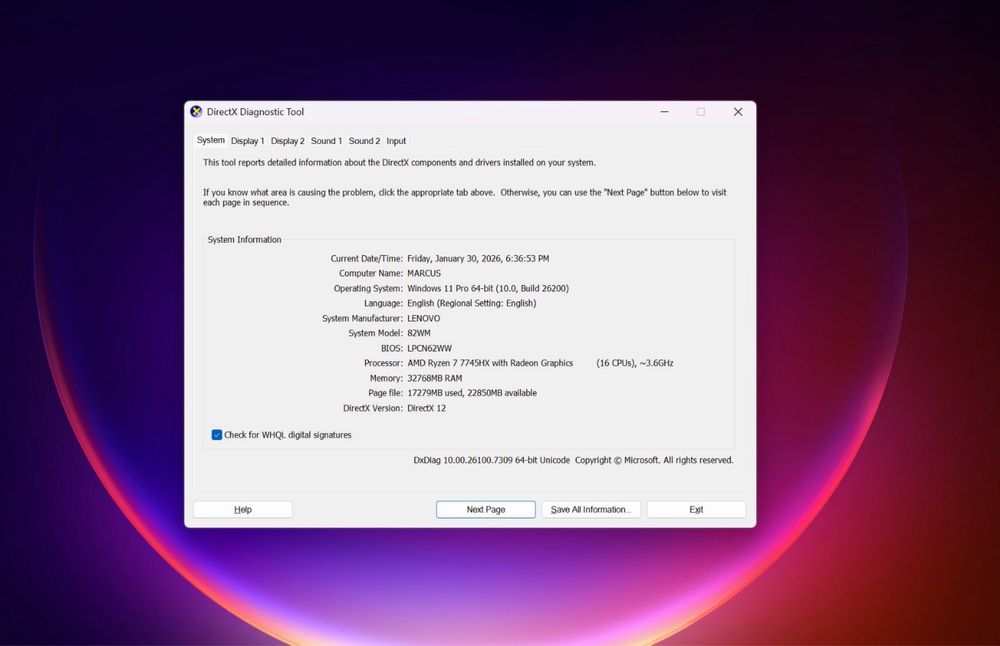Click the (16 CPUs), ~3.6GHz text
This screenshot has width=1000, height=646.
tap(635, 363)
